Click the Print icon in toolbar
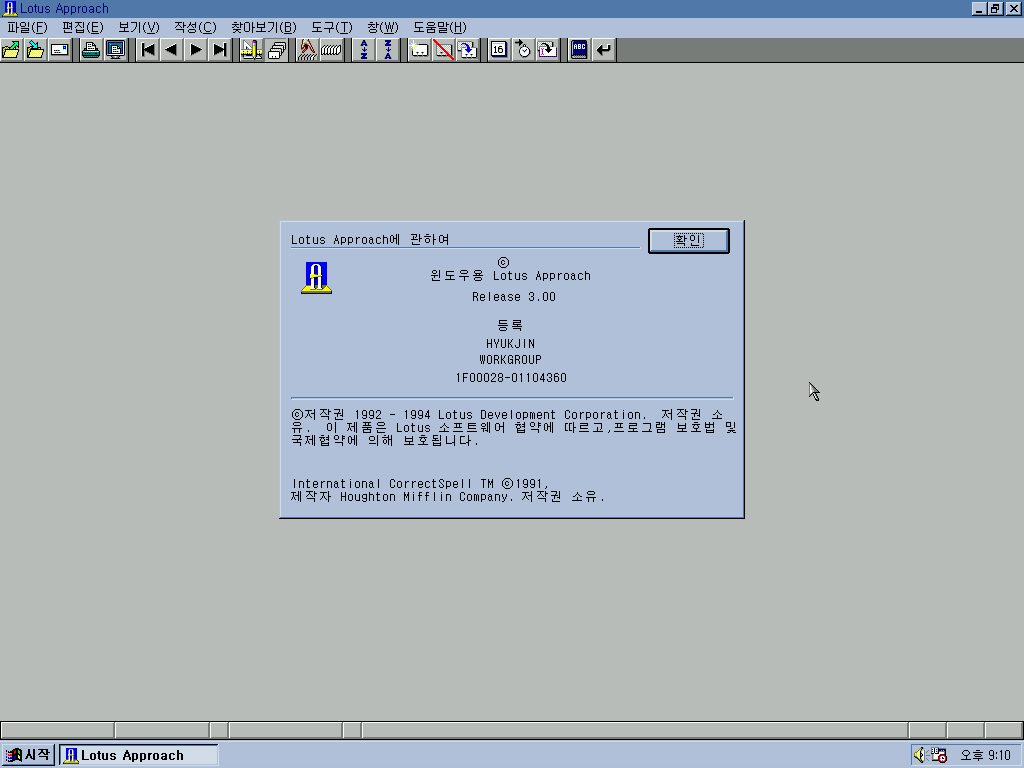This screenshot has height=768, width=1024. click(91, 50)
